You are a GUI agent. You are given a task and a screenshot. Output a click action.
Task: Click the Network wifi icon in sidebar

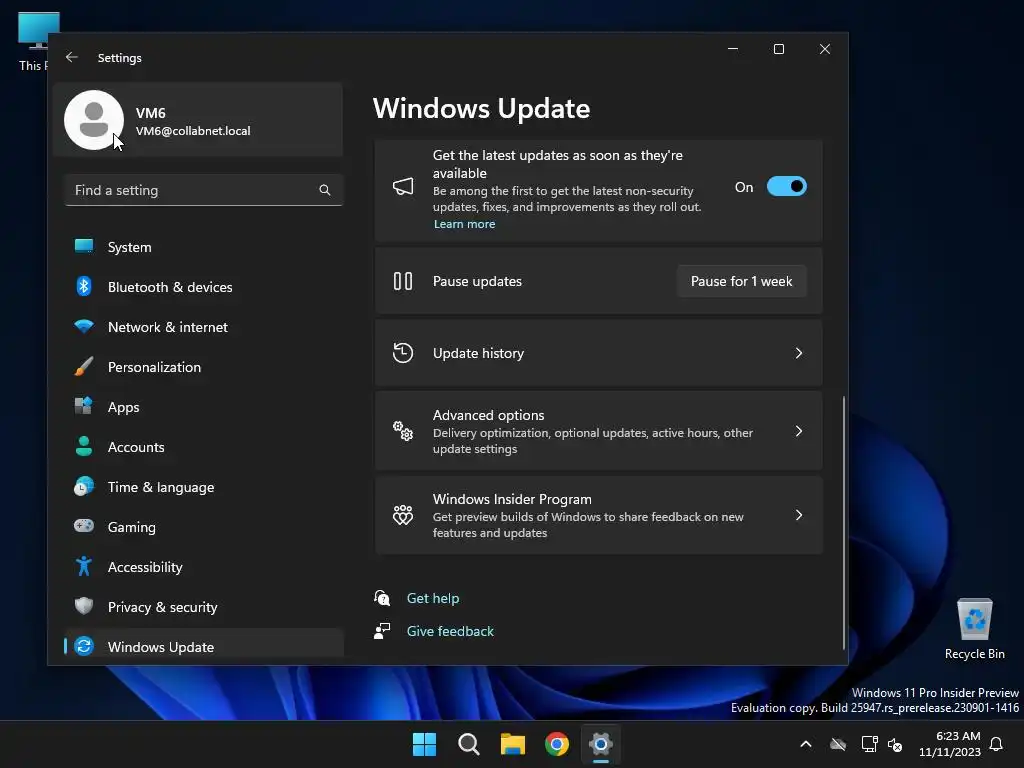84,326
